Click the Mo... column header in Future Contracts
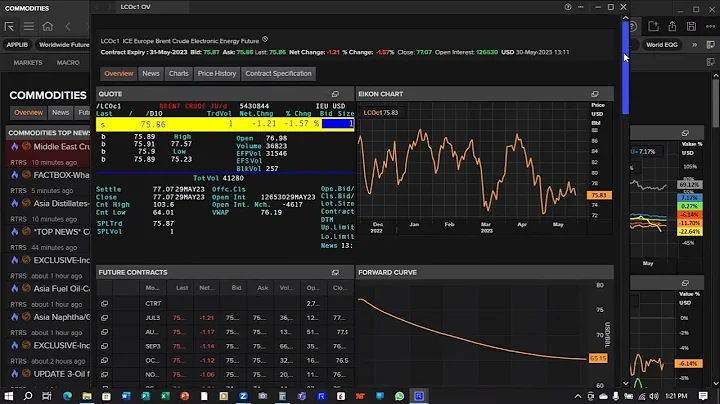This screenshot has height=404, width=720. coord(152,288)
